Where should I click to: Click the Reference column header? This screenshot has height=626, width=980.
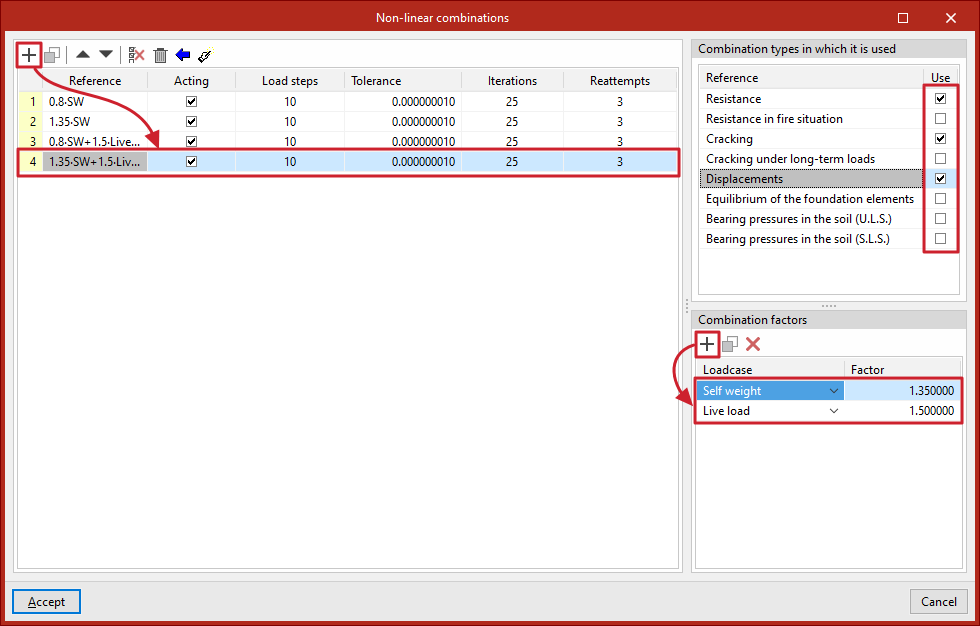coord(95,81)
